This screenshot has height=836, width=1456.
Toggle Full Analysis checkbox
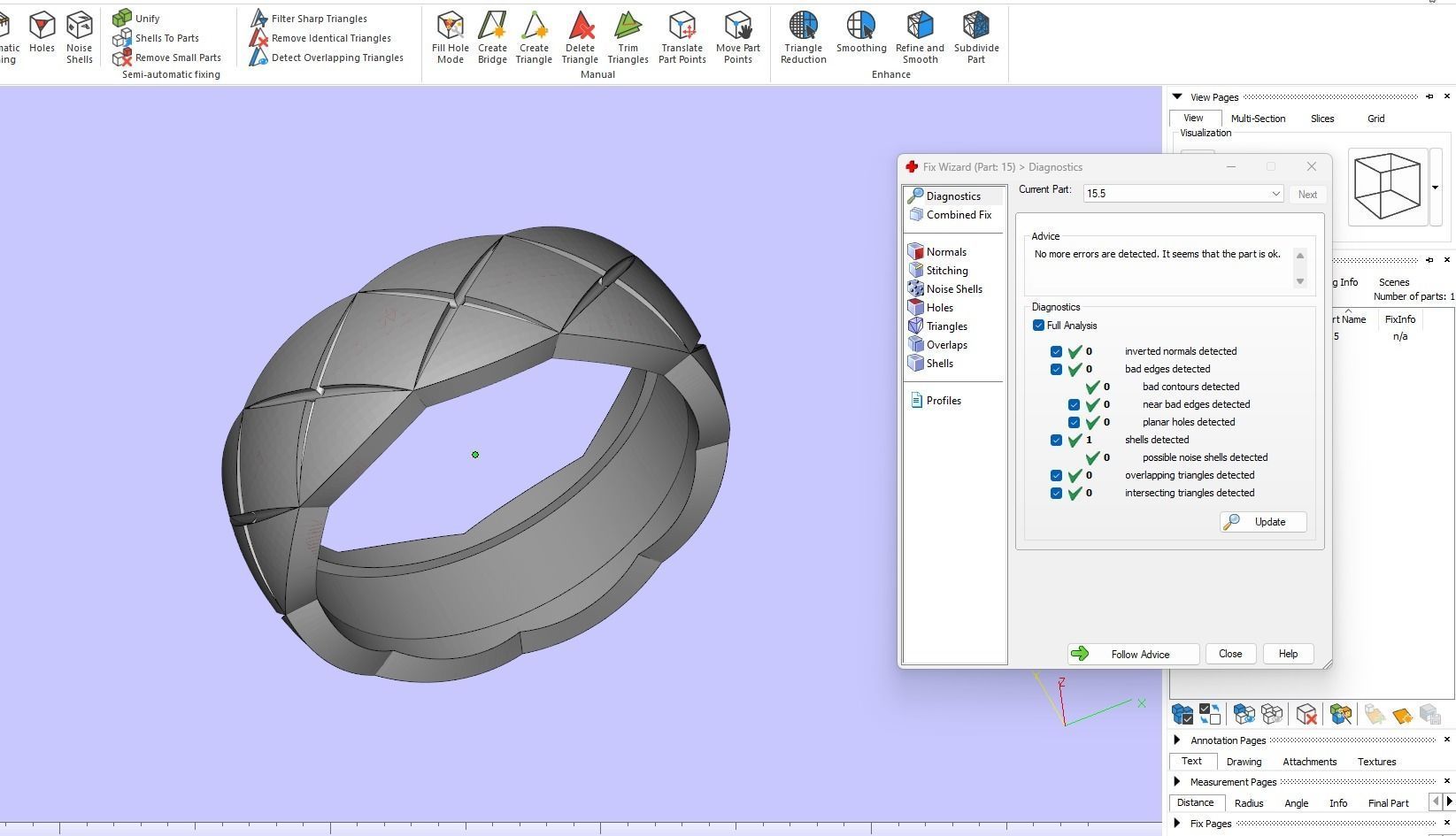(1038, 326)
